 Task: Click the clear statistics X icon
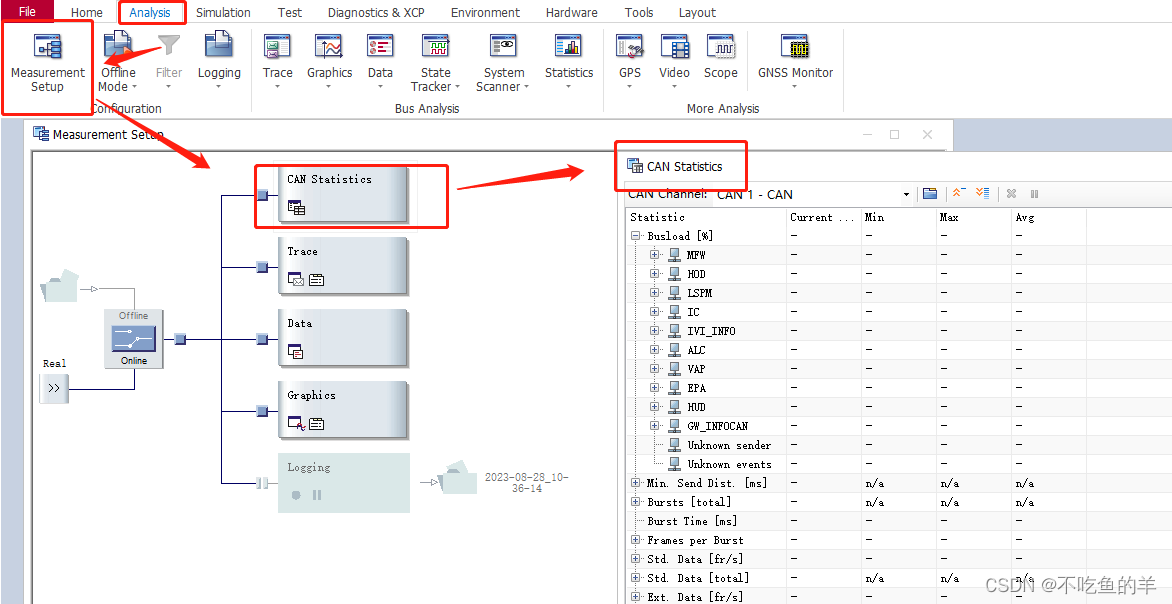(x=1011, y=194)
